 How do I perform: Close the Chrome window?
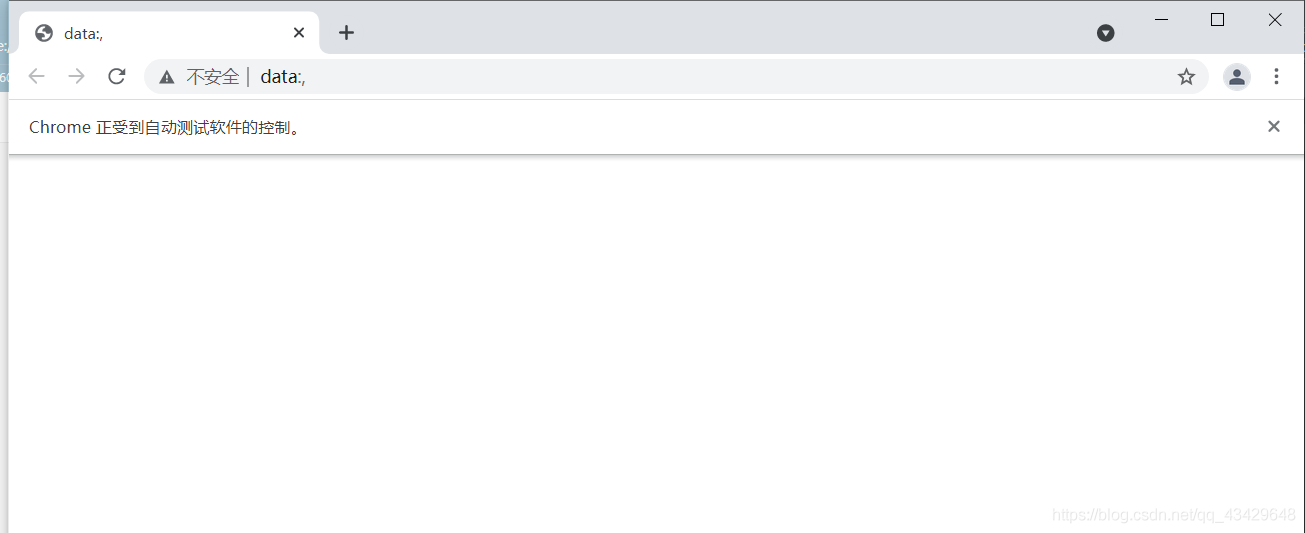point(1275,19)
